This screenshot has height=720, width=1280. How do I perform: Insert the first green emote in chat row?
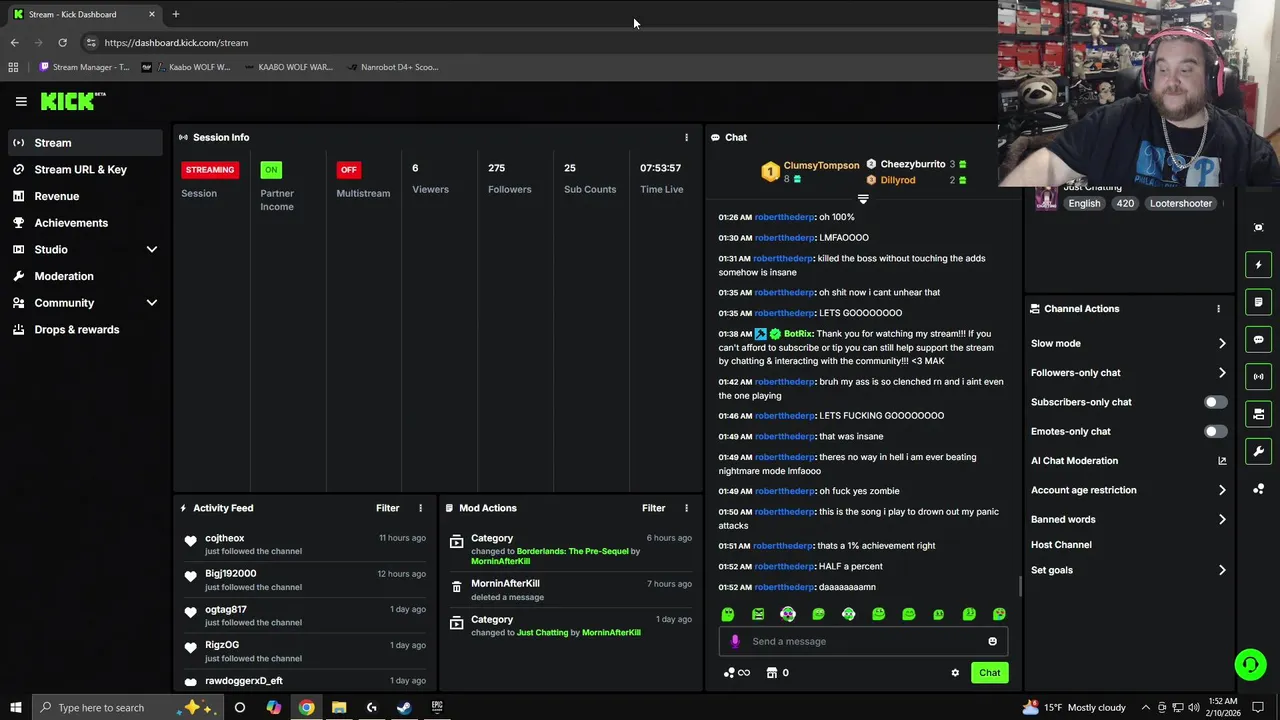coord(728,614)
